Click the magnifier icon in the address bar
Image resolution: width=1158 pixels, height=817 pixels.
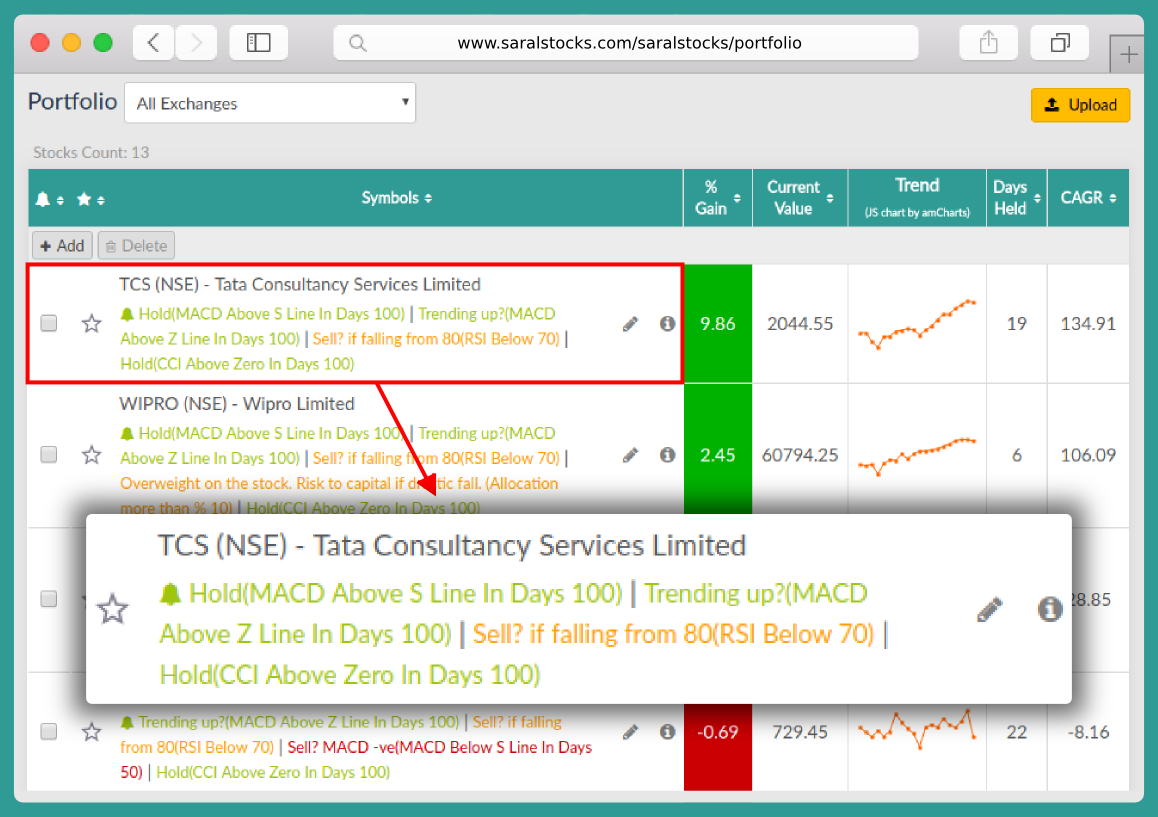click(357, 44)
